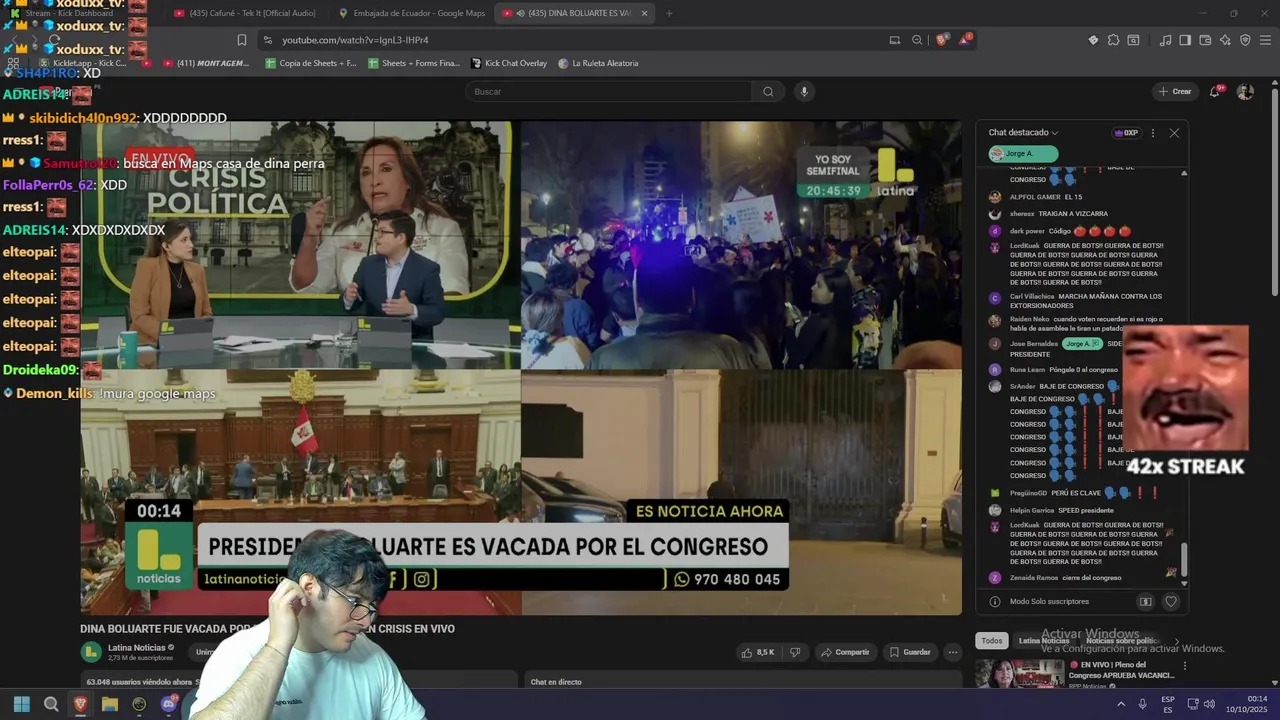Click the Jorge A. pinned chip in chat
Viewport: 1280px width, 720px height.
[x=1022, y=153]
